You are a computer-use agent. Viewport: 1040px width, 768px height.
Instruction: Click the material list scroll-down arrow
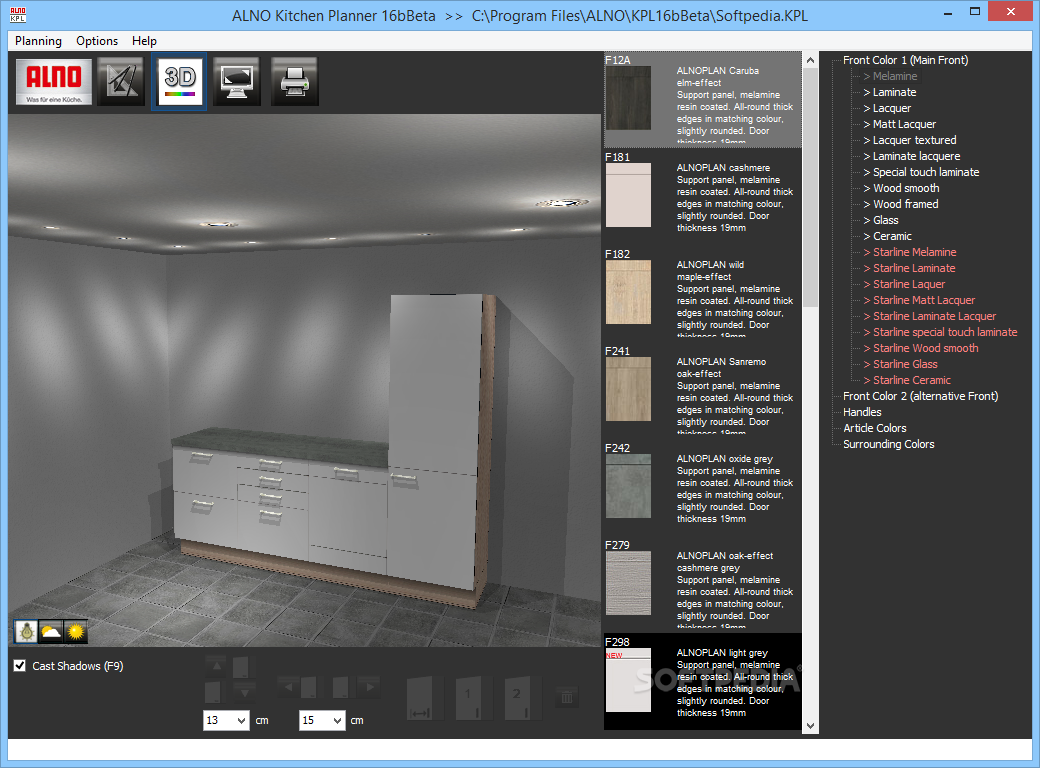(x=810, y=726)
